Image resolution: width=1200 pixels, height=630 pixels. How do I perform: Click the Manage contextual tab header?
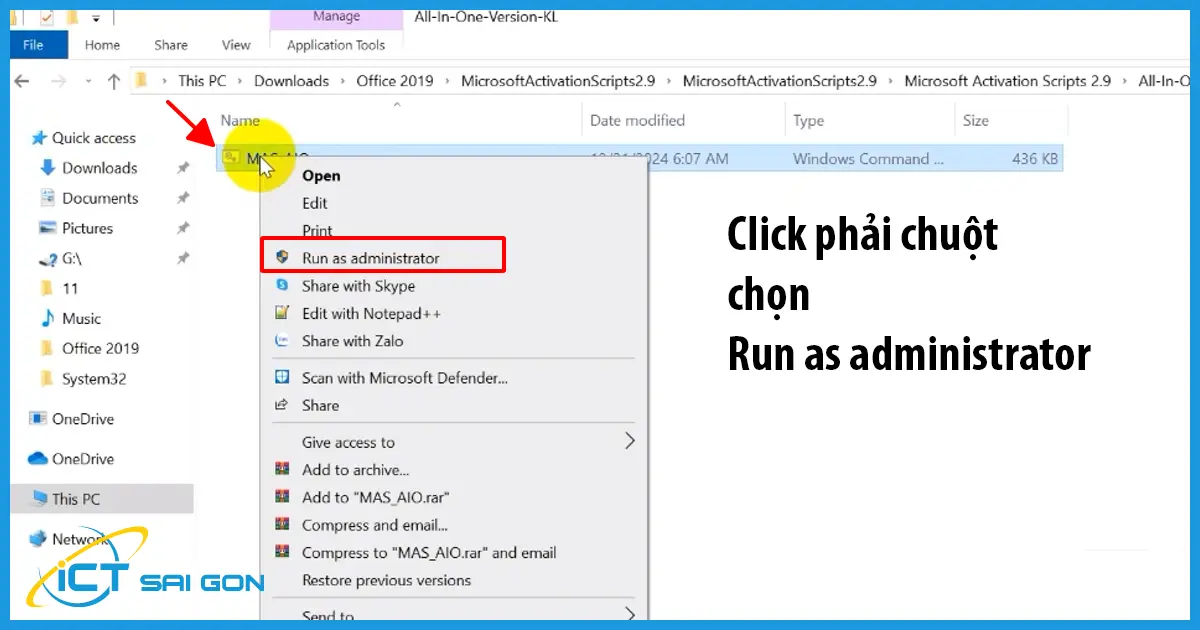pyautogui.click(x=336, y=16)
